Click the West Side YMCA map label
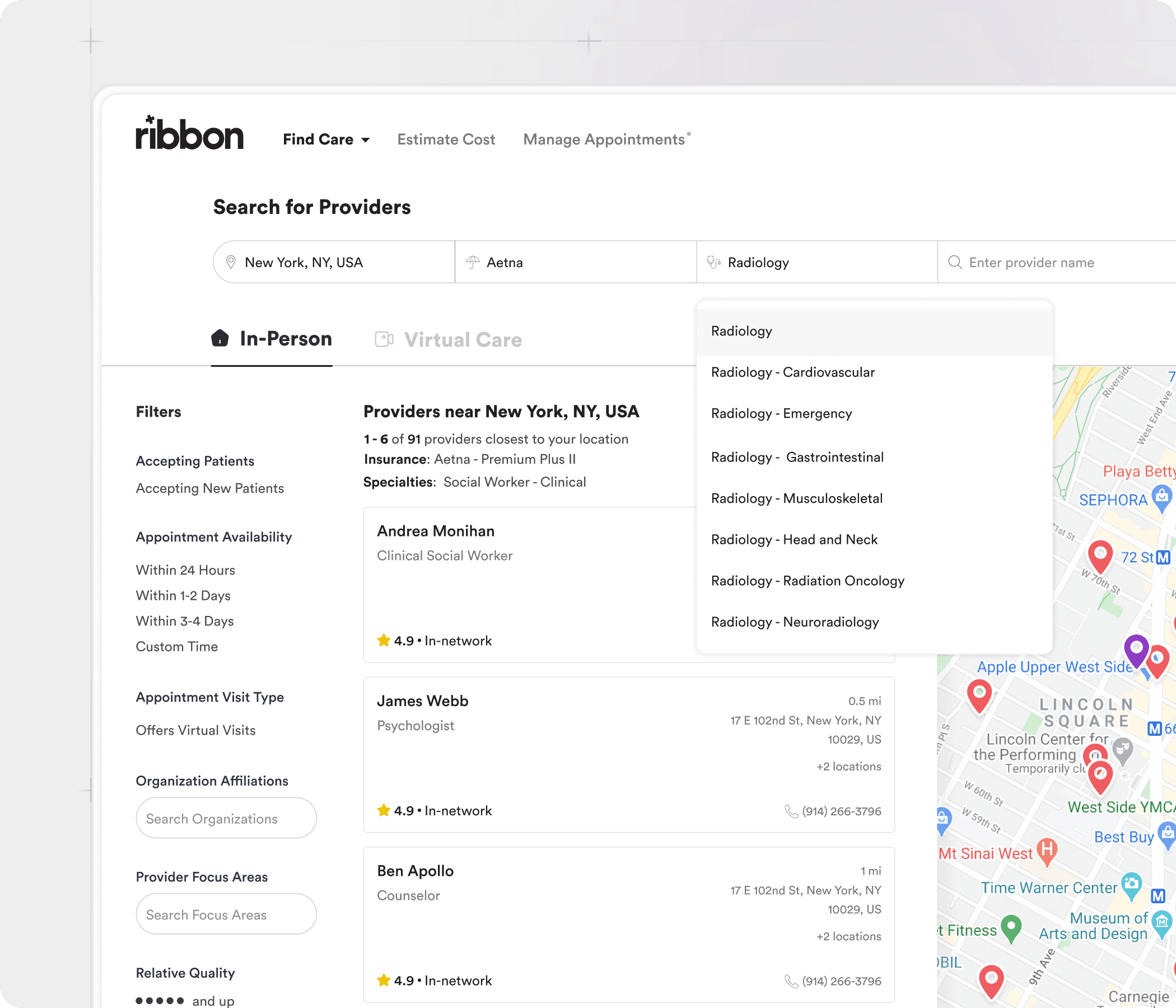Viewport: 1176px width, 1008px height. tap(1122, 807)
